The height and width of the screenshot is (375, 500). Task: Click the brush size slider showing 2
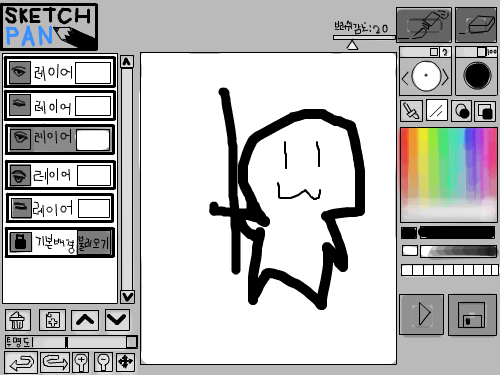pyautogui.click(x=425, y=52)
